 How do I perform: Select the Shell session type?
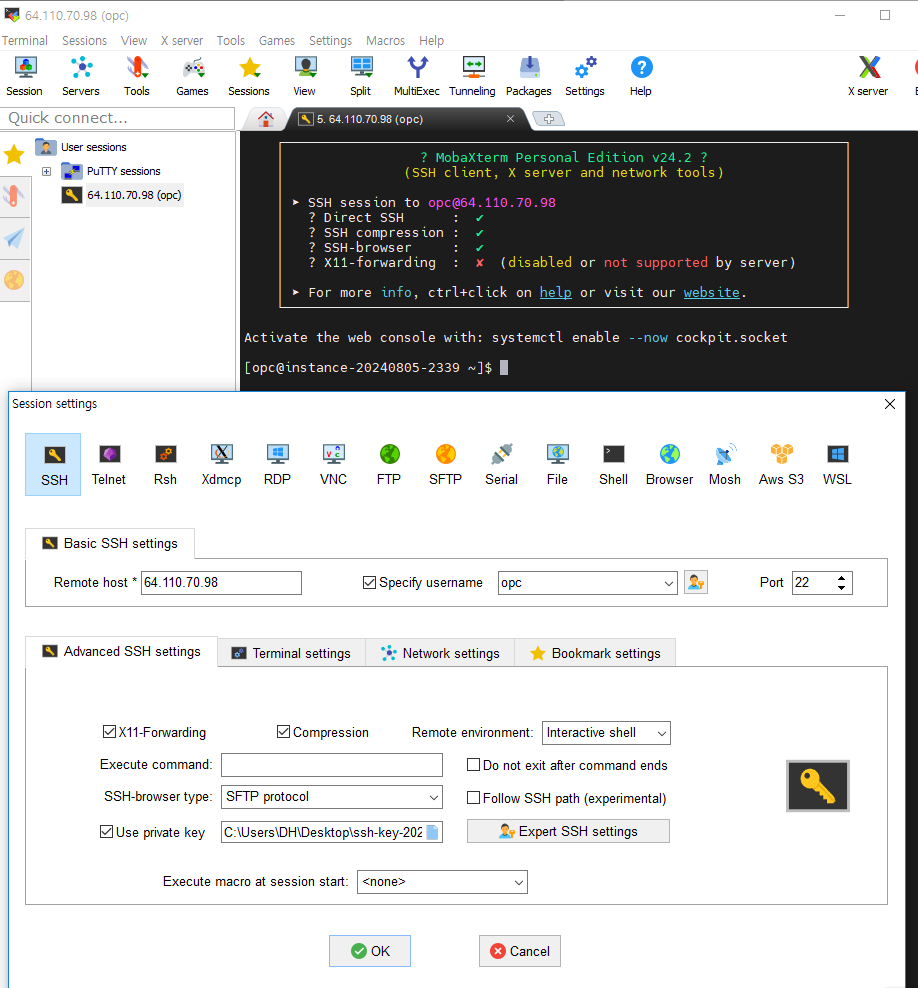click(x=614, y=464)
